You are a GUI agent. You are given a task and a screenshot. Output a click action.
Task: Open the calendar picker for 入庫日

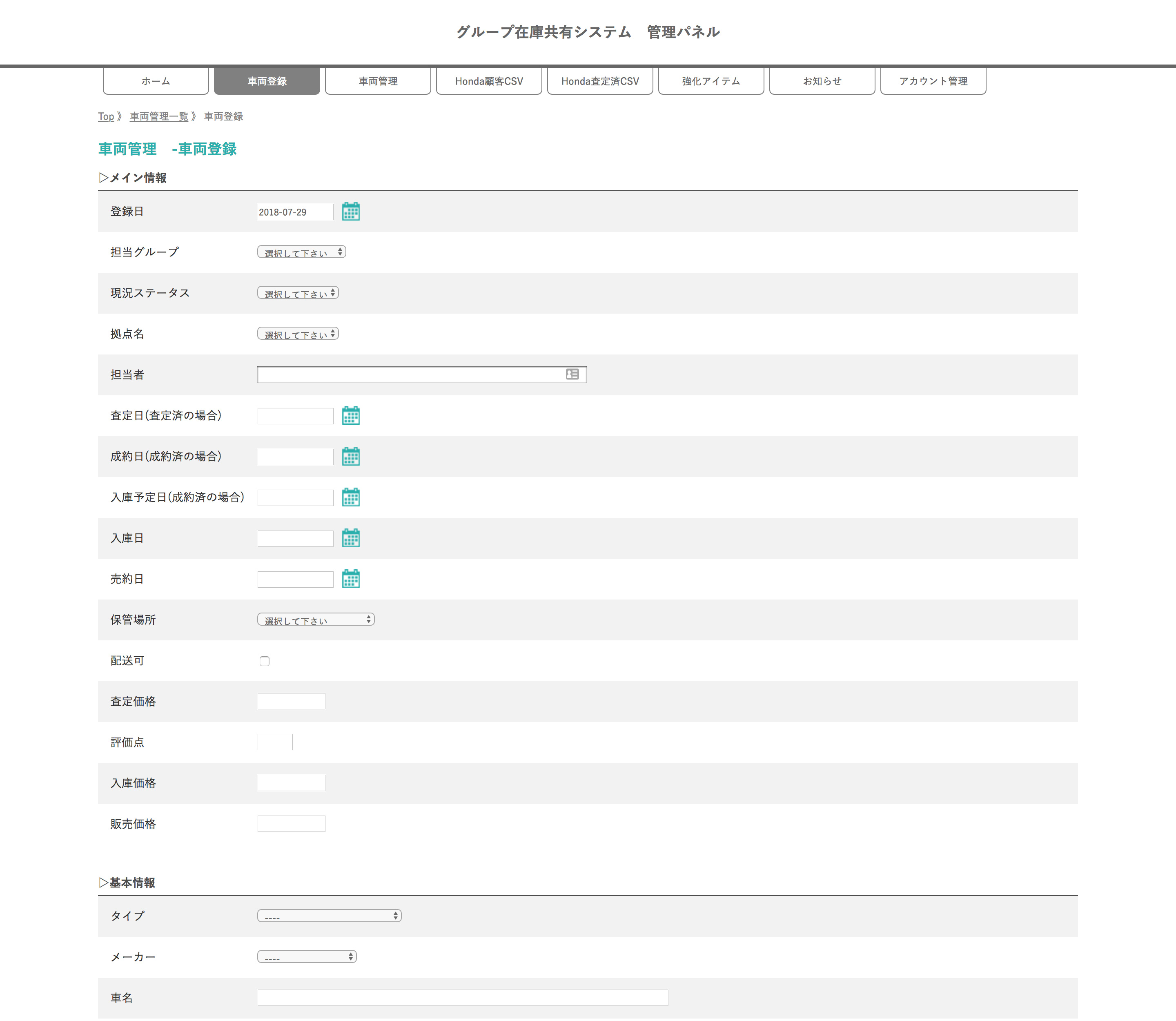click(352, 538)
